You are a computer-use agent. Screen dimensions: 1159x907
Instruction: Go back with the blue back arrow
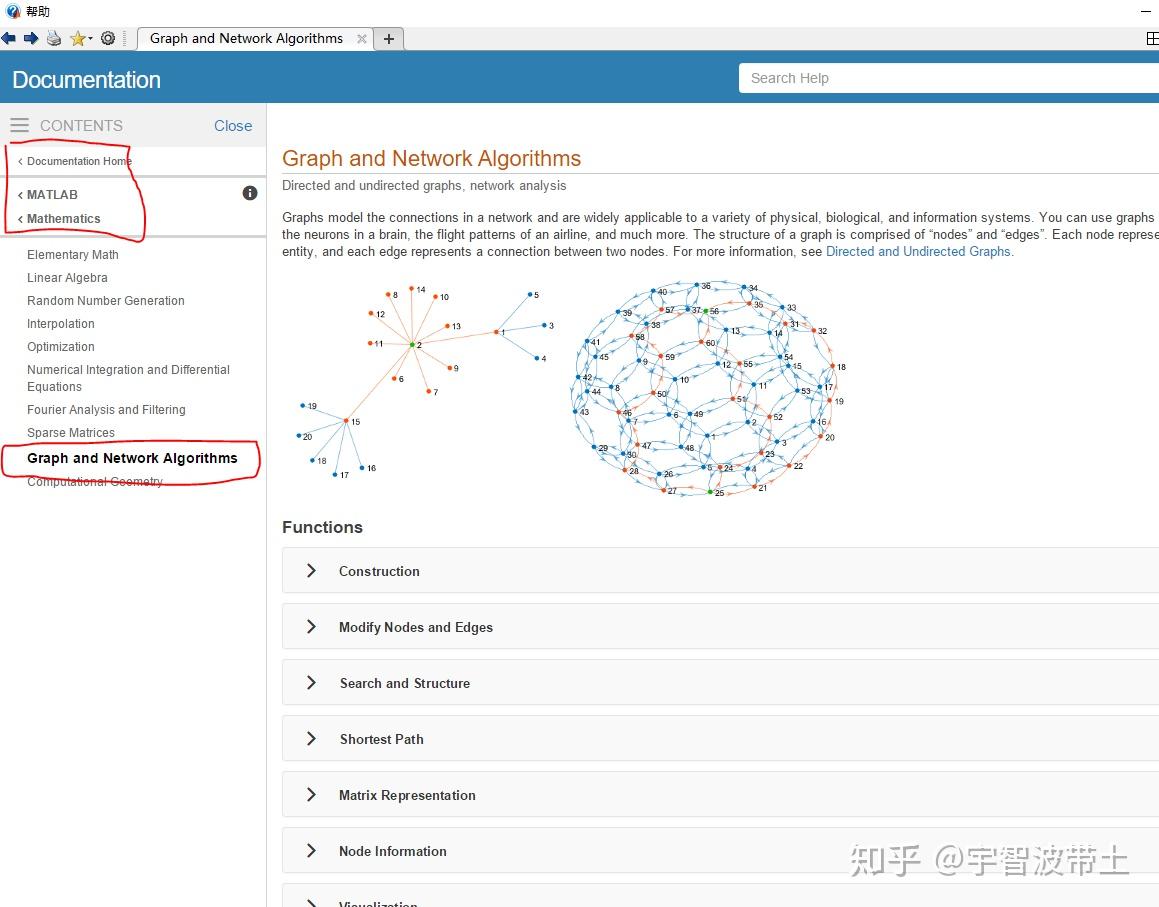[x=9, y=38]
